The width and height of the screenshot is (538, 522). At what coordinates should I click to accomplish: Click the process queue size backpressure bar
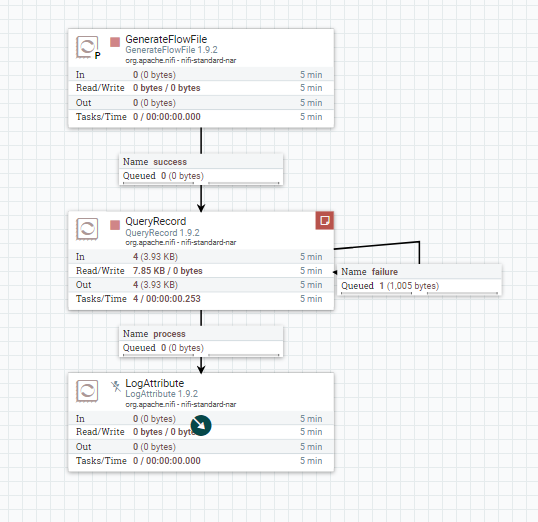(x=244, y=355)
